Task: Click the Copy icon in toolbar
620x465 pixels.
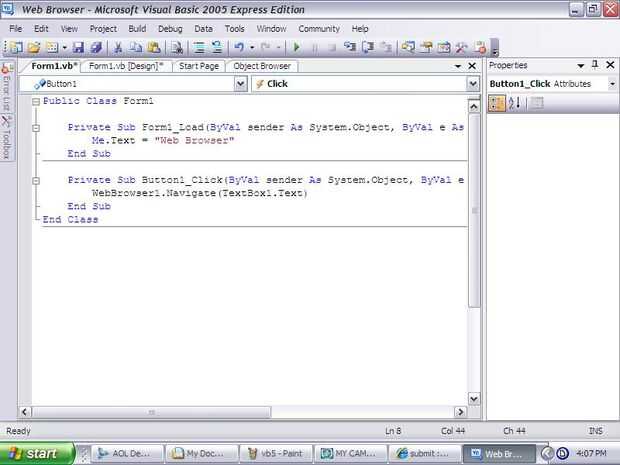Action: point(136,47)
